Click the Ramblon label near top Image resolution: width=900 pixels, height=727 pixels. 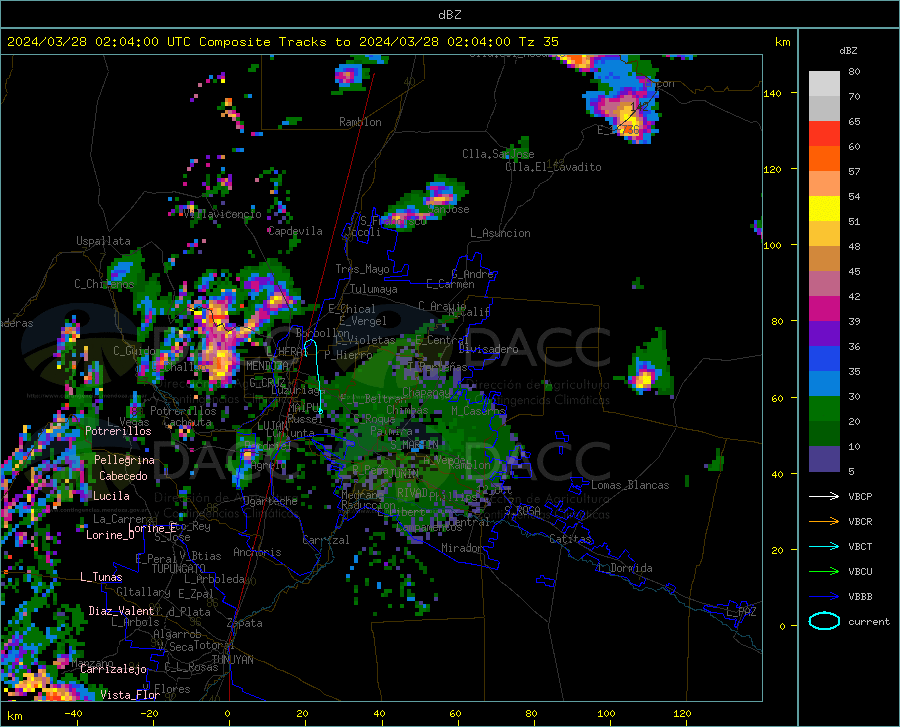point(360,122)
